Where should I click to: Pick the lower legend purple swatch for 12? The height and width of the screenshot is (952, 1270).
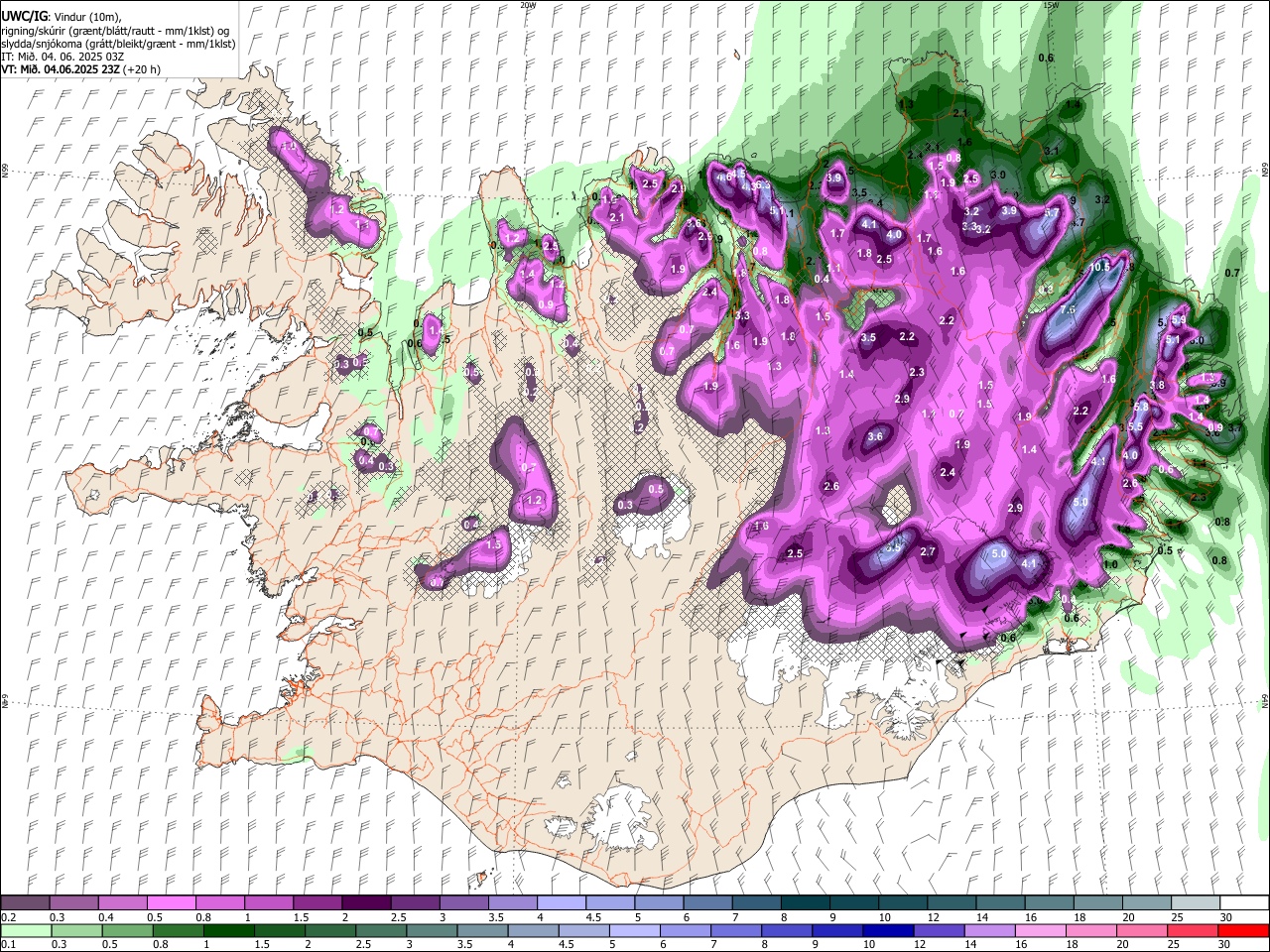pos(939,930)
